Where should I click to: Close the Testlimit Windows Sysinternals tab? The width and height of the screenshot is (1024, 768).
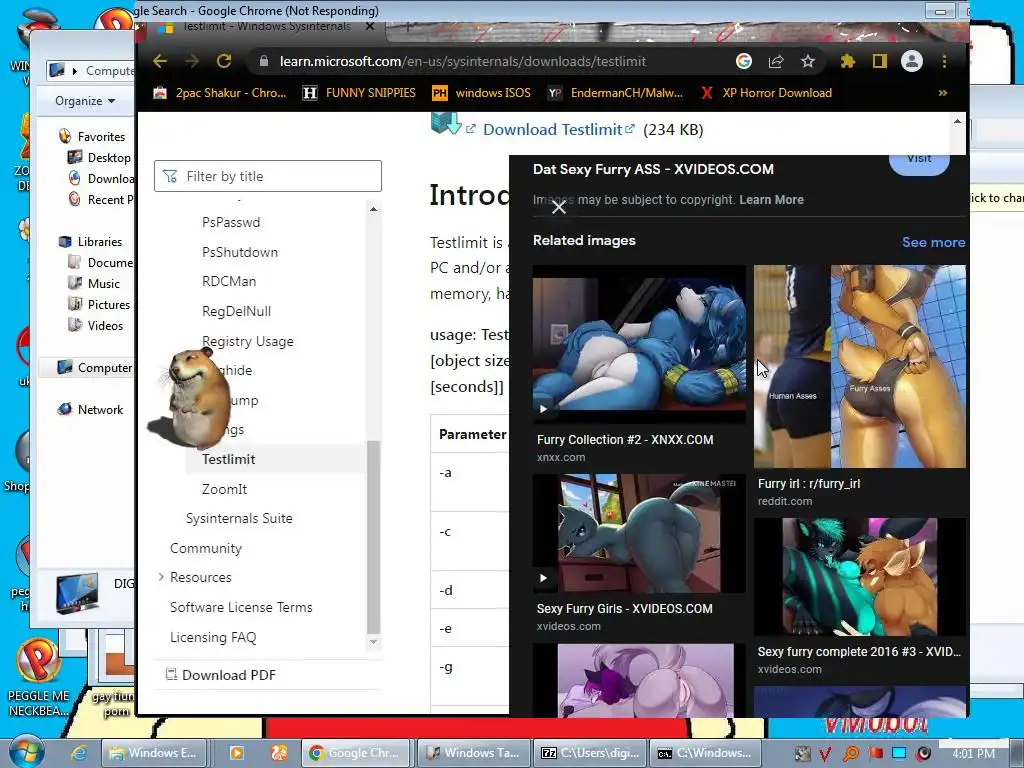[x=370, y=27]
